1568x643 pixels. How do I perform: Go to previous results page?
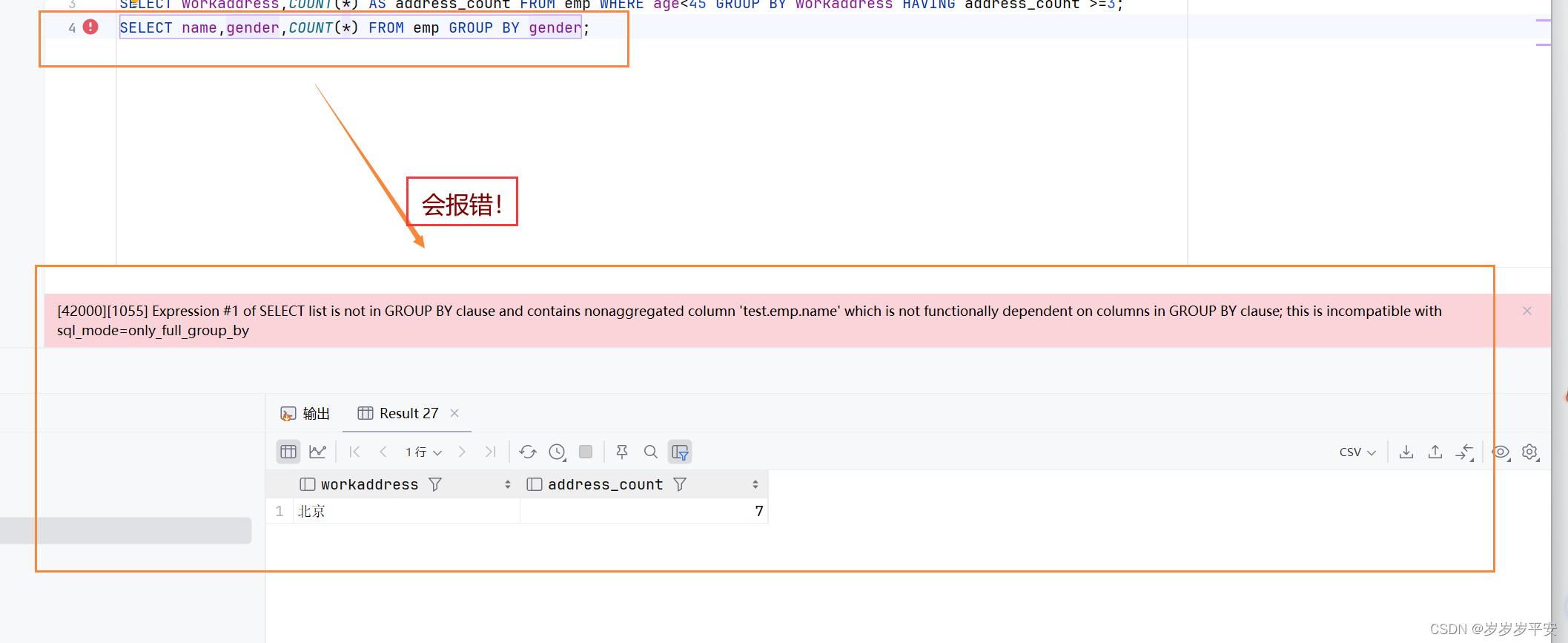point(383,452)
